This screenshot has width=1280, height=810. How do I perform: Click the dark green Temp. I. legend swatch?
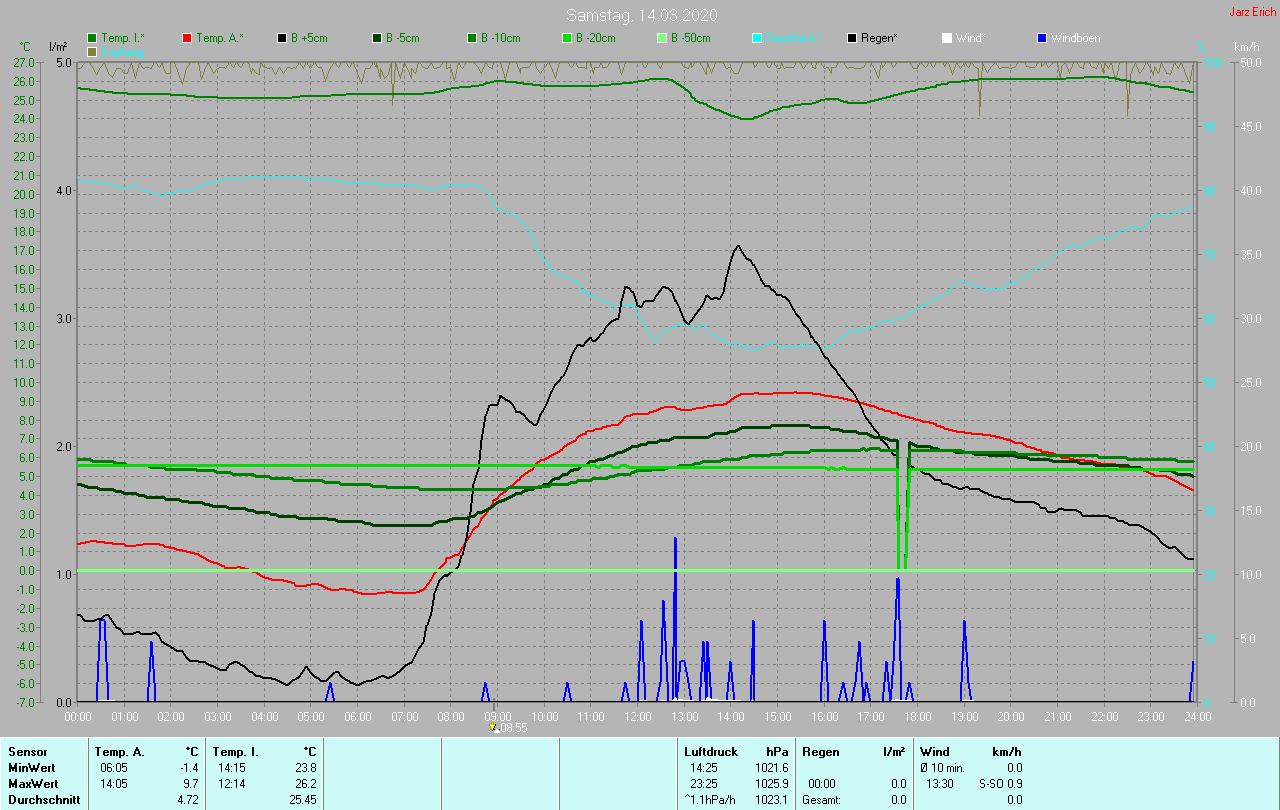point(92,38)
